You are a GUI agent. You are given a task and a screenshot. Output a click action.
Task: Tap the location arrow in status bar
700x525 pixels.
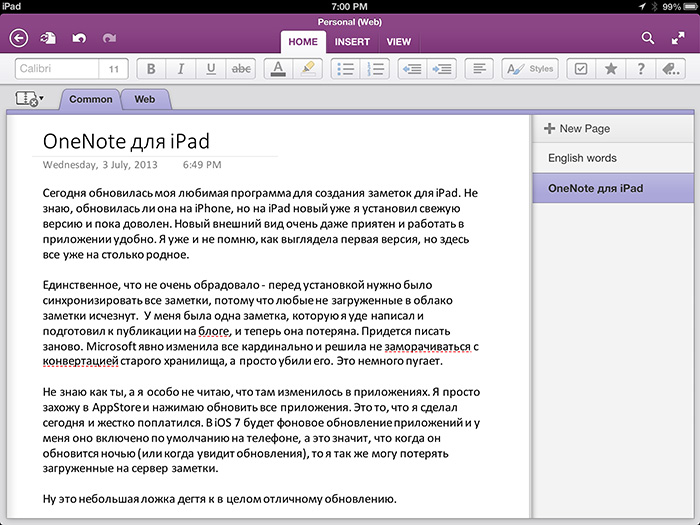coord(642,6)
